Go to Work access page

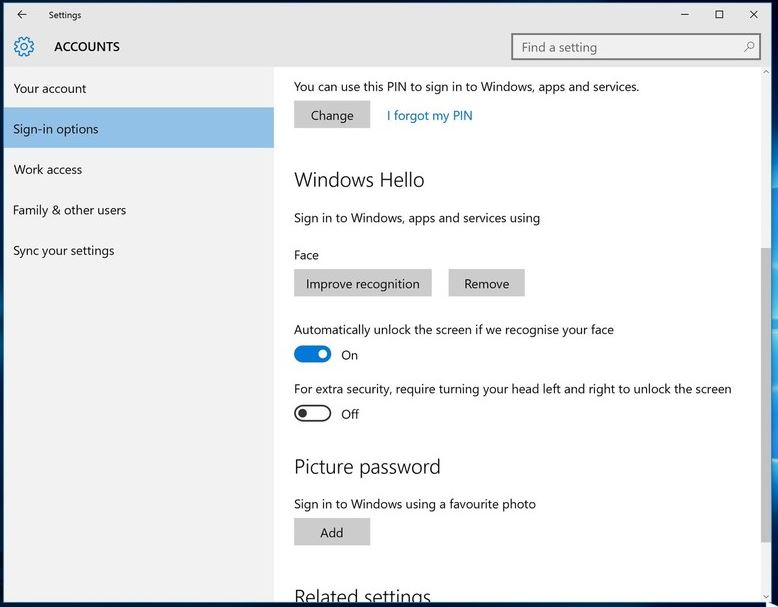coord(138,169)
